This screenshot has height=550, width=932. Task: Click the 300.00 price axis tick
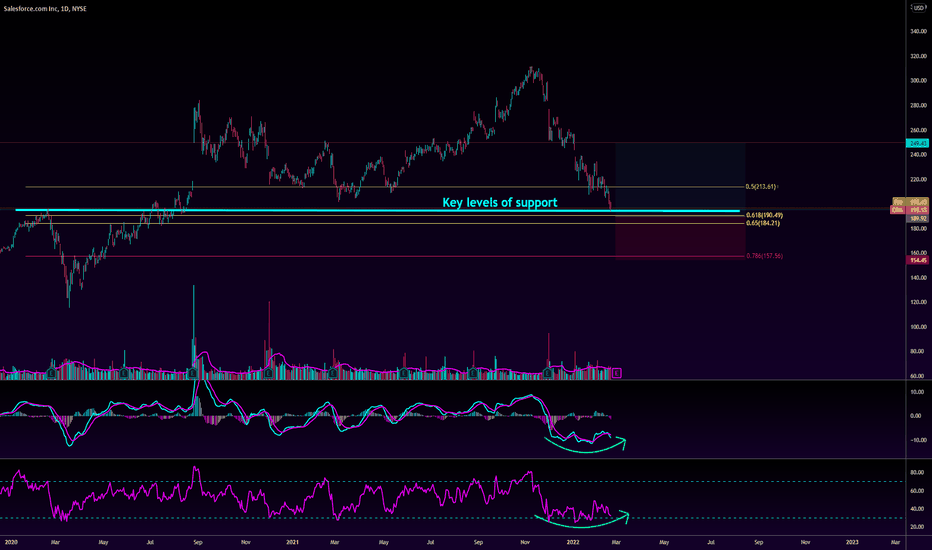point(919,81)
